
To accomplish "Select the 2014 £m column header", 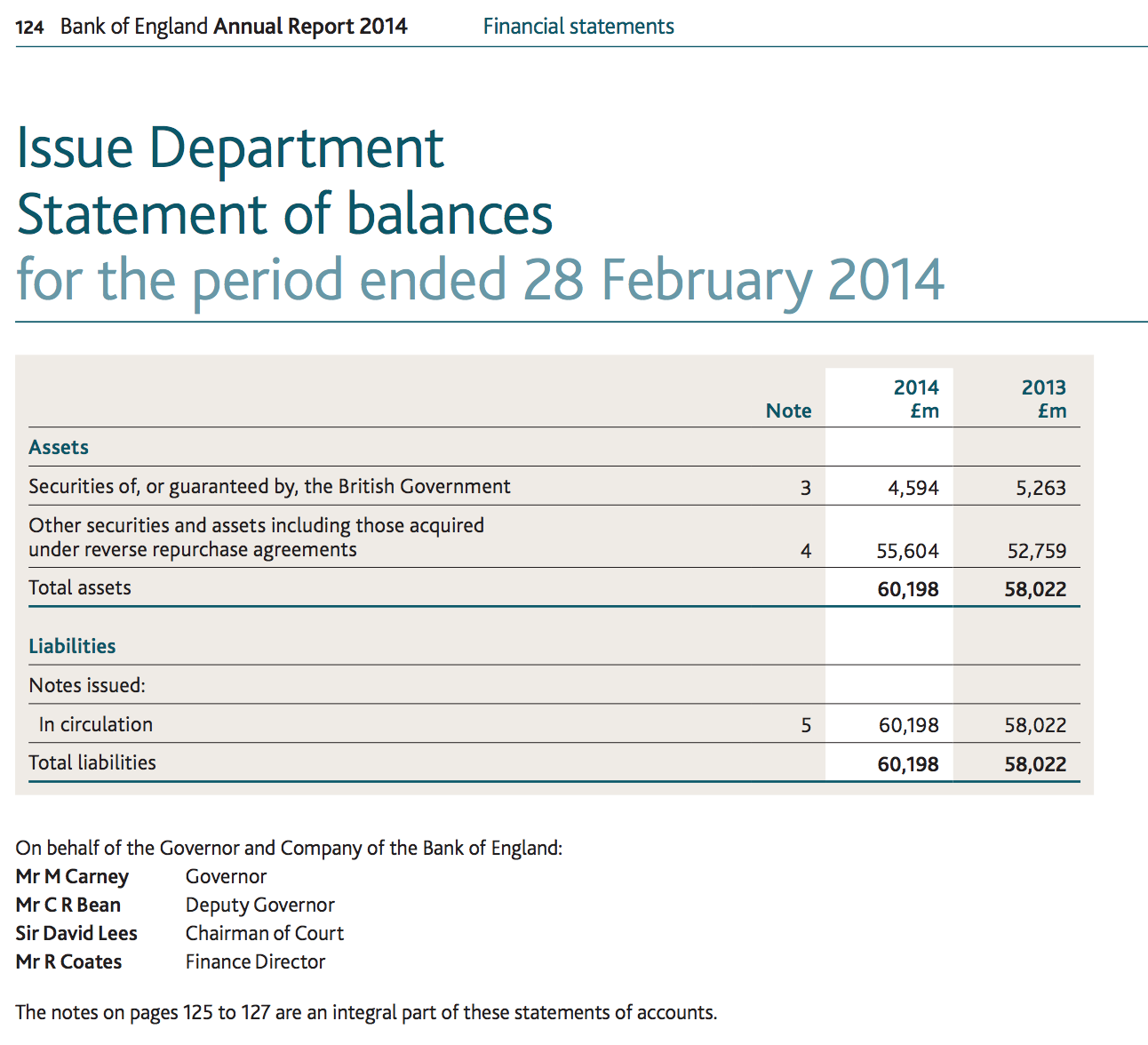I will click(916, 399).
